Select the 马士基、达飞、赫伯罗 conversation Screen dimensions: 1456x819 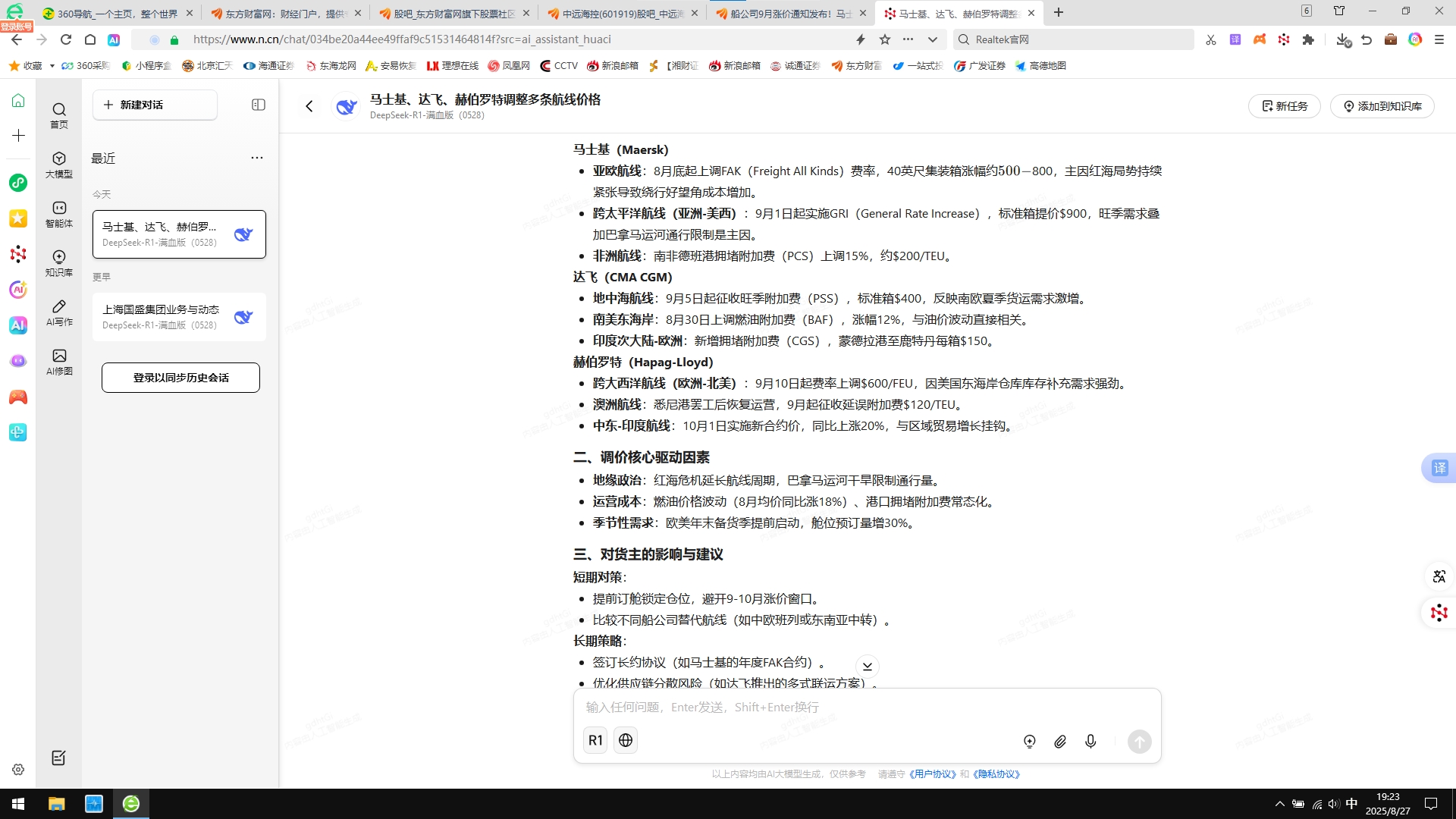179,234
